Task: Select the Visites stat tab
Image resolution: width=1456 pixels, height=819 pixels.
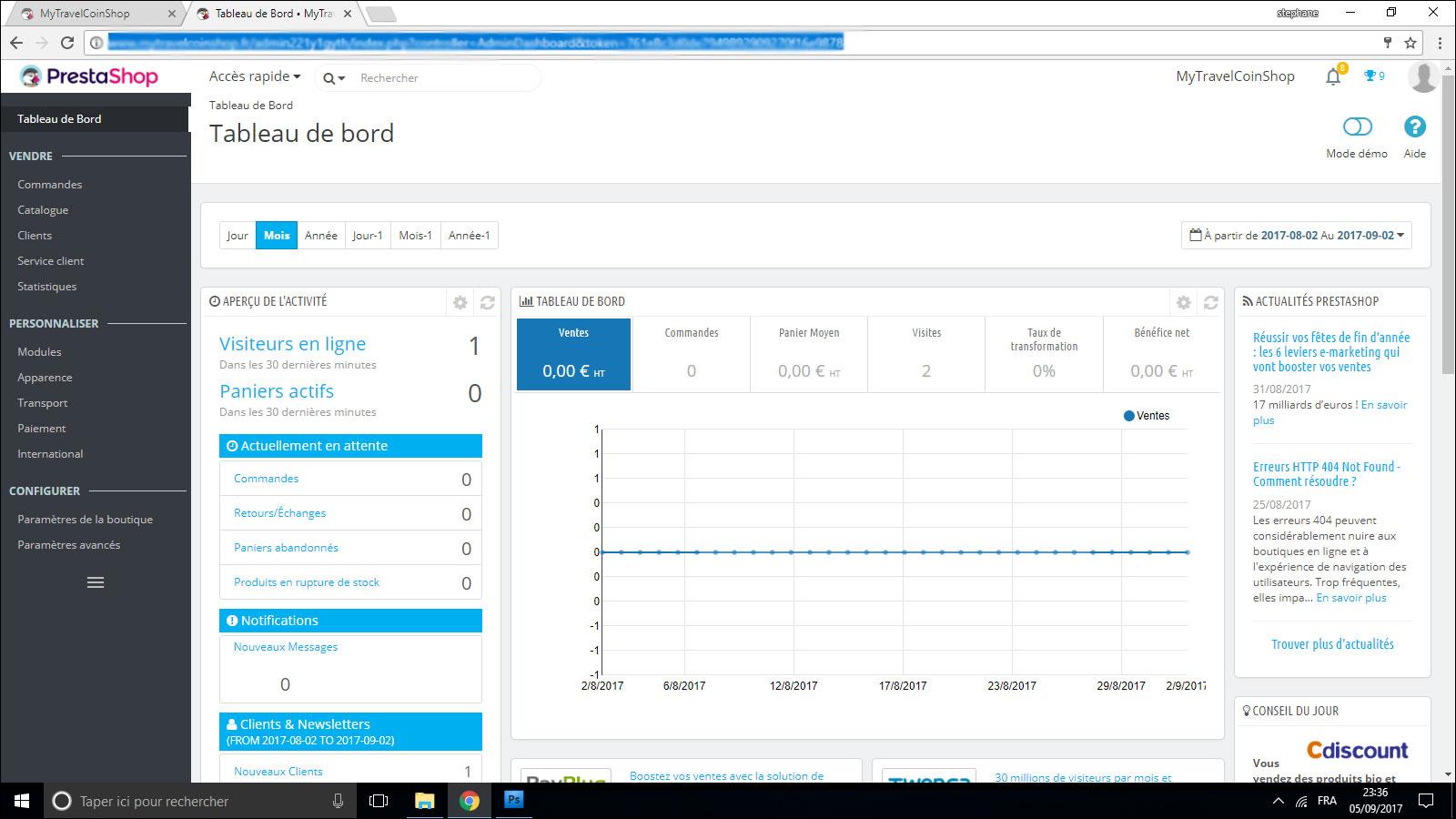Action: [x=926, y=353]
